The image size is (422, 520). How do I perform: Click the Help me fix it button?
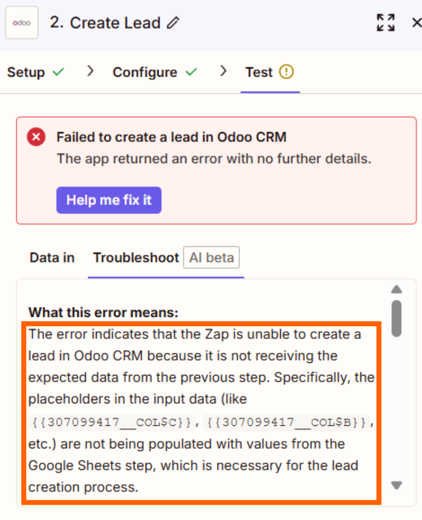click(x=109, y=200)
